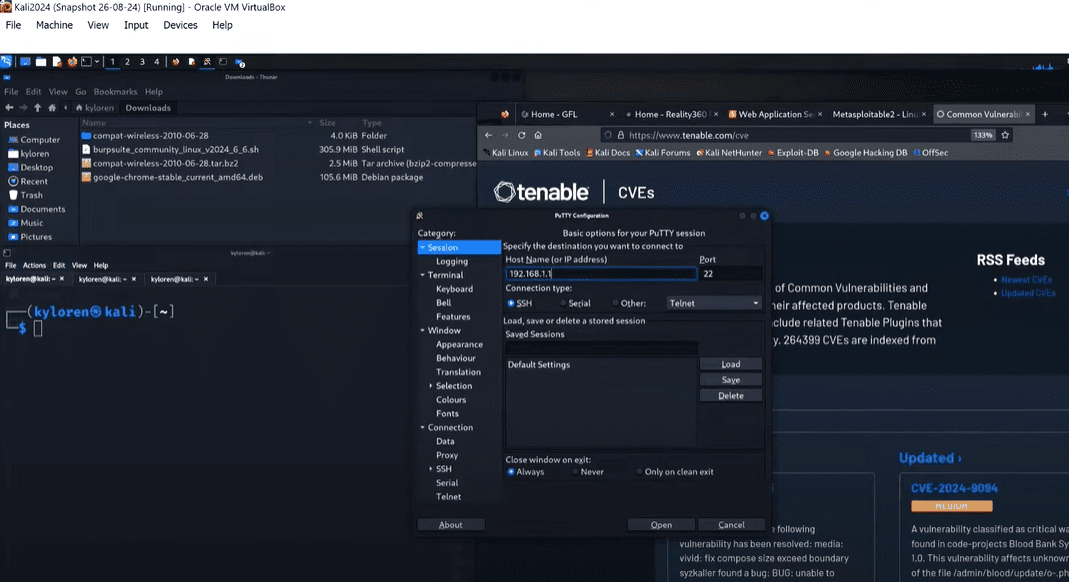Switch to Metasploitable2 browser tab
The height and width of the screenshot is (582, 1069).
tap(875, 114)
